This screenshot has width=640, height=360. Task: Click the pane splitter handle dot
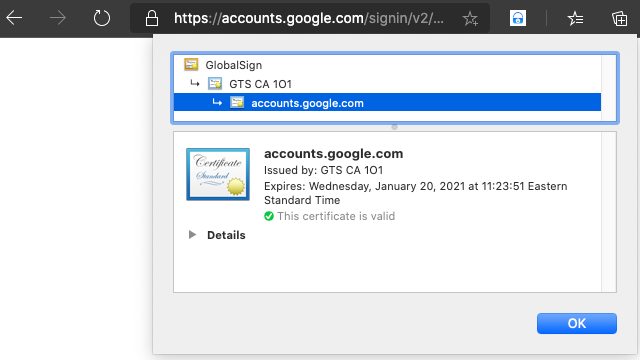pyautogui.click(x=394, y=127)
